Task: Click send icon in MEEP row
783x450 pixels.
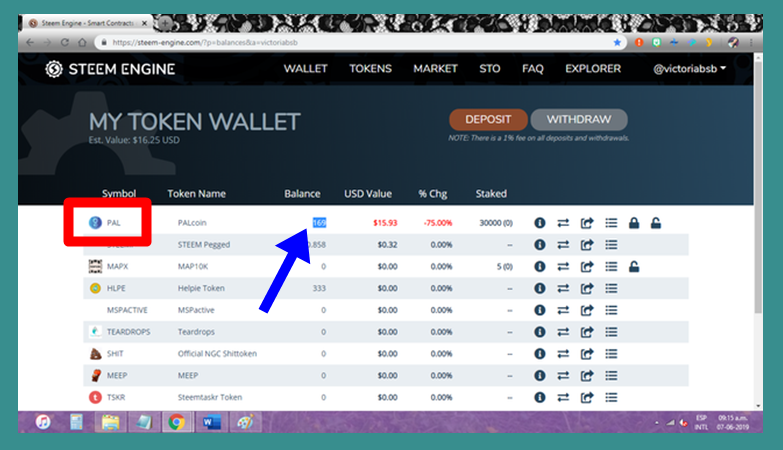Action: point(587,376)
